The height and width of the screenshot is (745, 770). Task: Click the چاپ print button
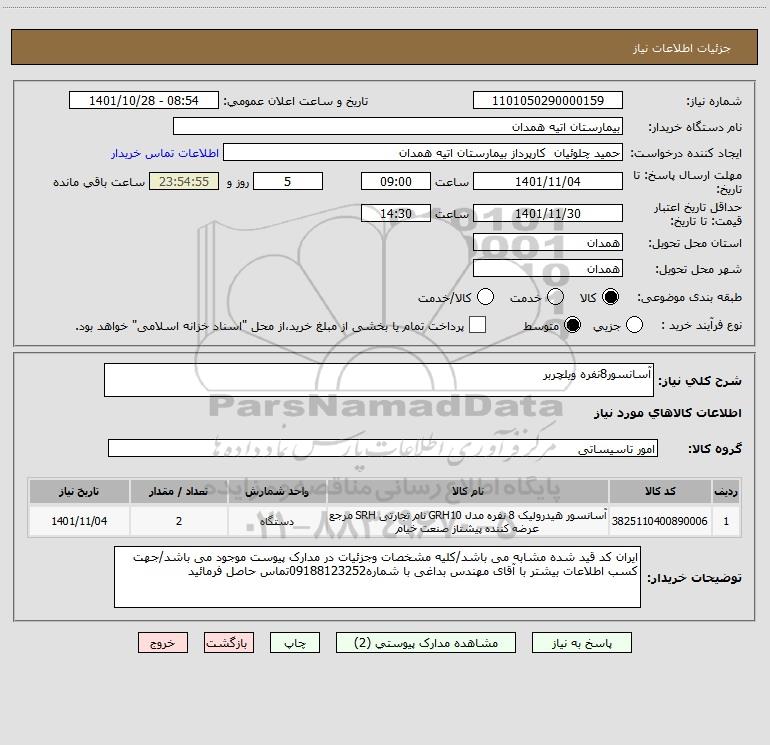[295, 643]
